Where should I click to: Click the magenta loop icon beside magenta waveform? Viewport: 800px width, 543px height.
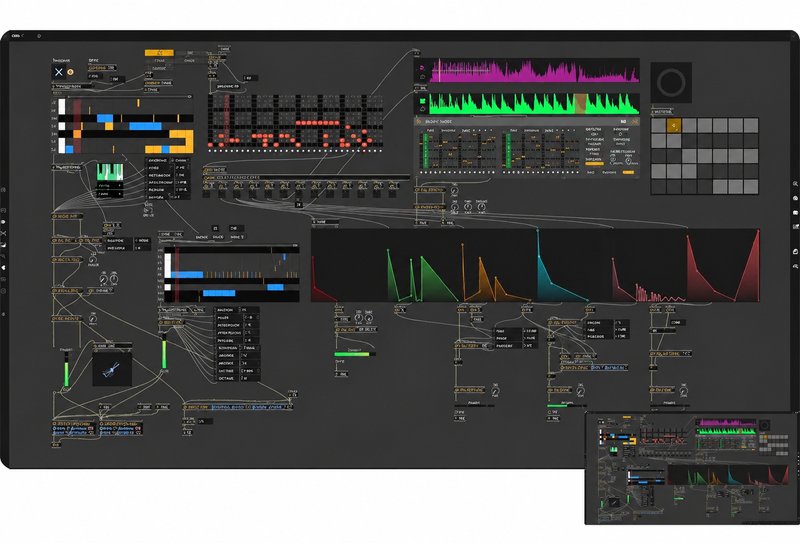coord(422,67)
